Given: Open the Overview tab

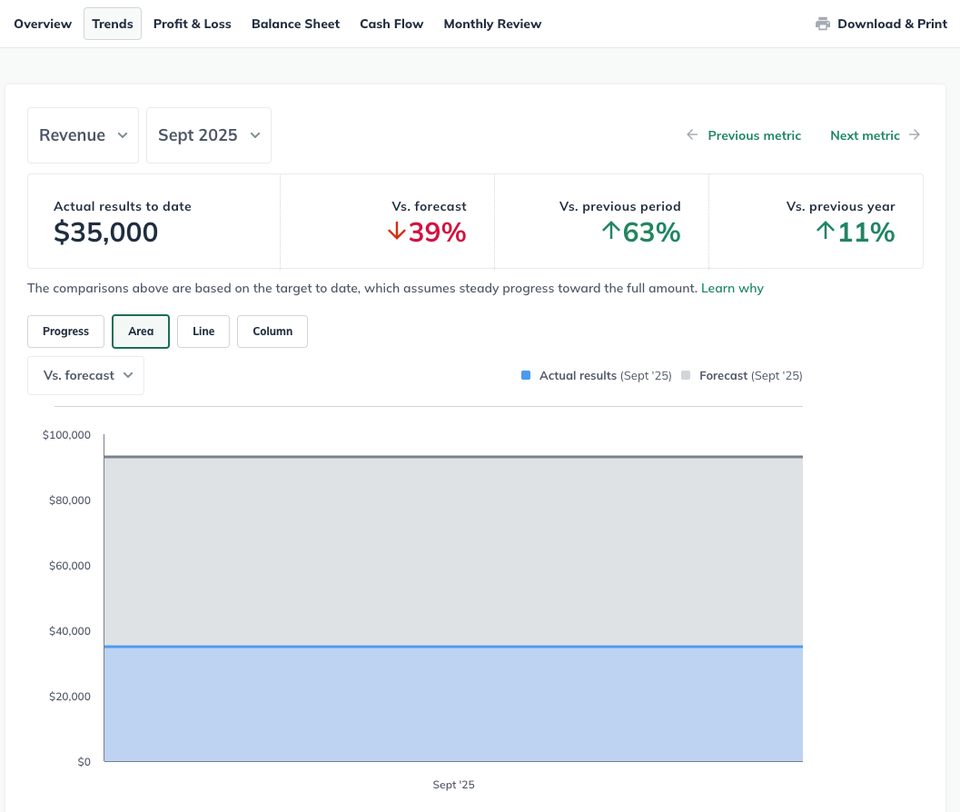Looking at the screenshot, I should click(x=42, y=24).
